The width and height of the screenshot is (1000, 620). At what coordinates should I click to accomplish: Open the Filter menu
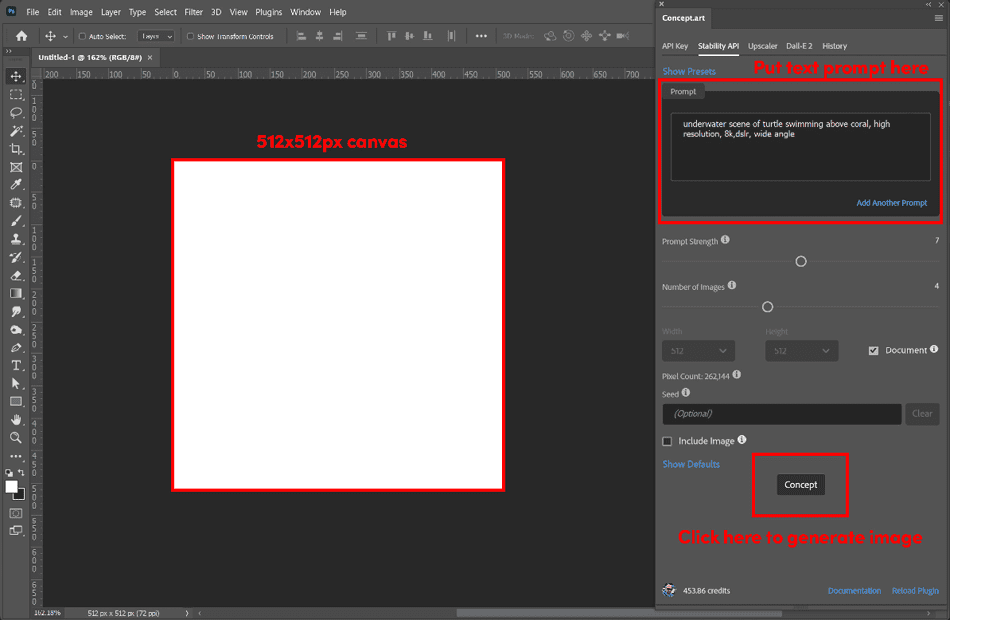pyautogui.click(x=193, y=12)
